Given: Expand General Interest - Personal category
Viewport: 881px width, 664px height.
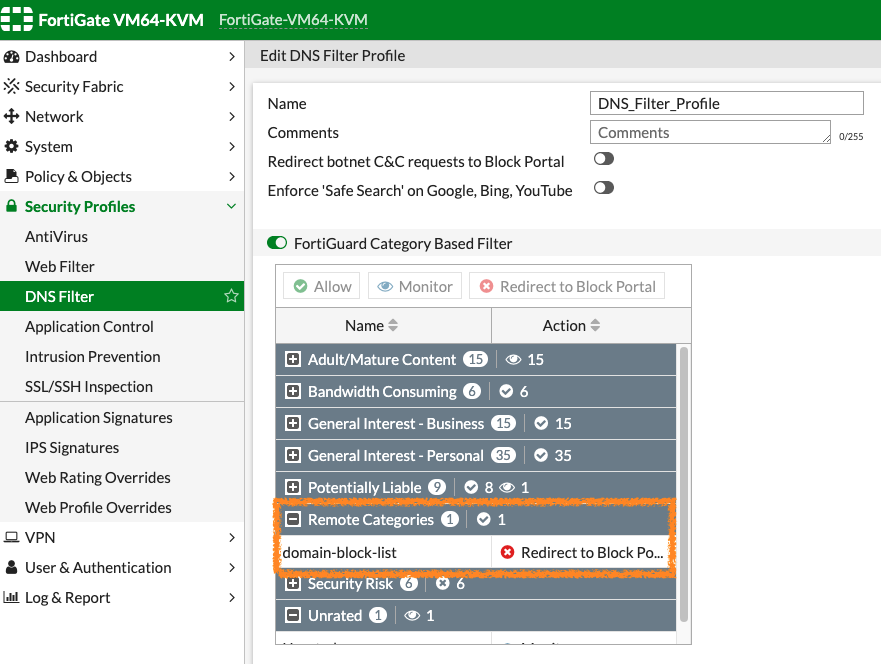Looking at the screenshot, I should pyautogui.click(x=293, y=456).
